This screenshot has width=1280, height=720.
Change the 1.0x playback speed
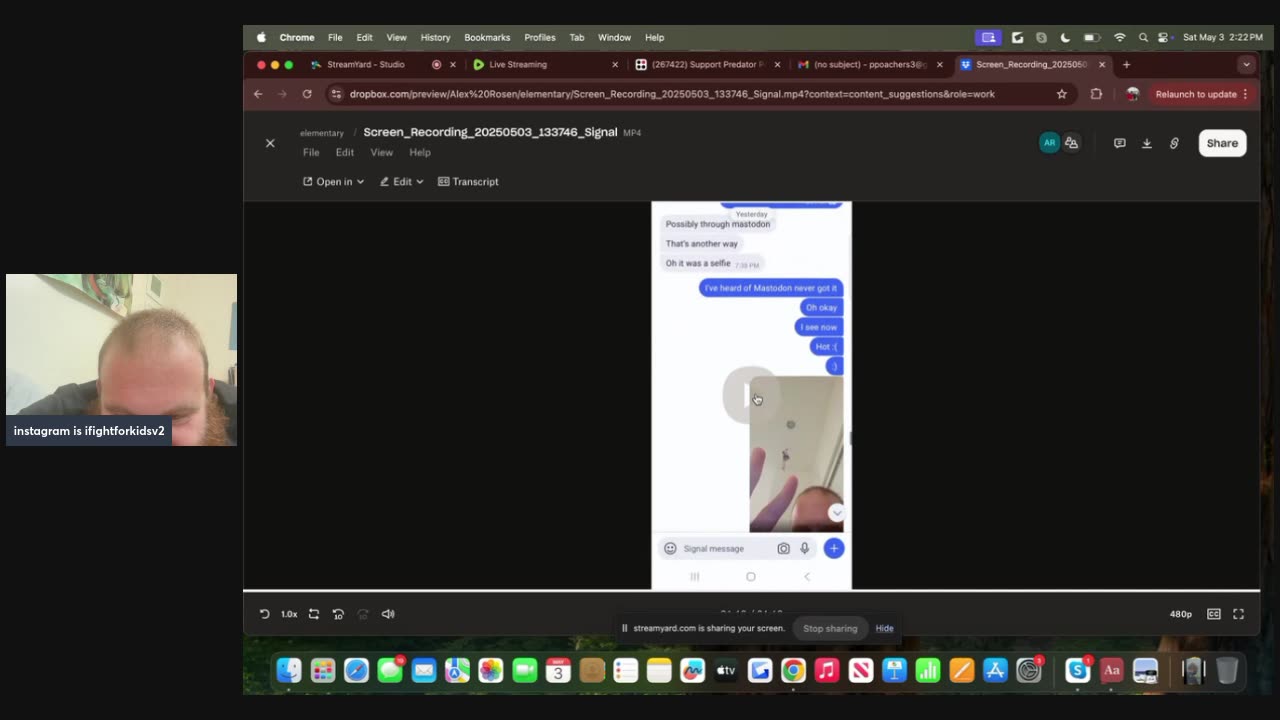(x=289, y=614)
